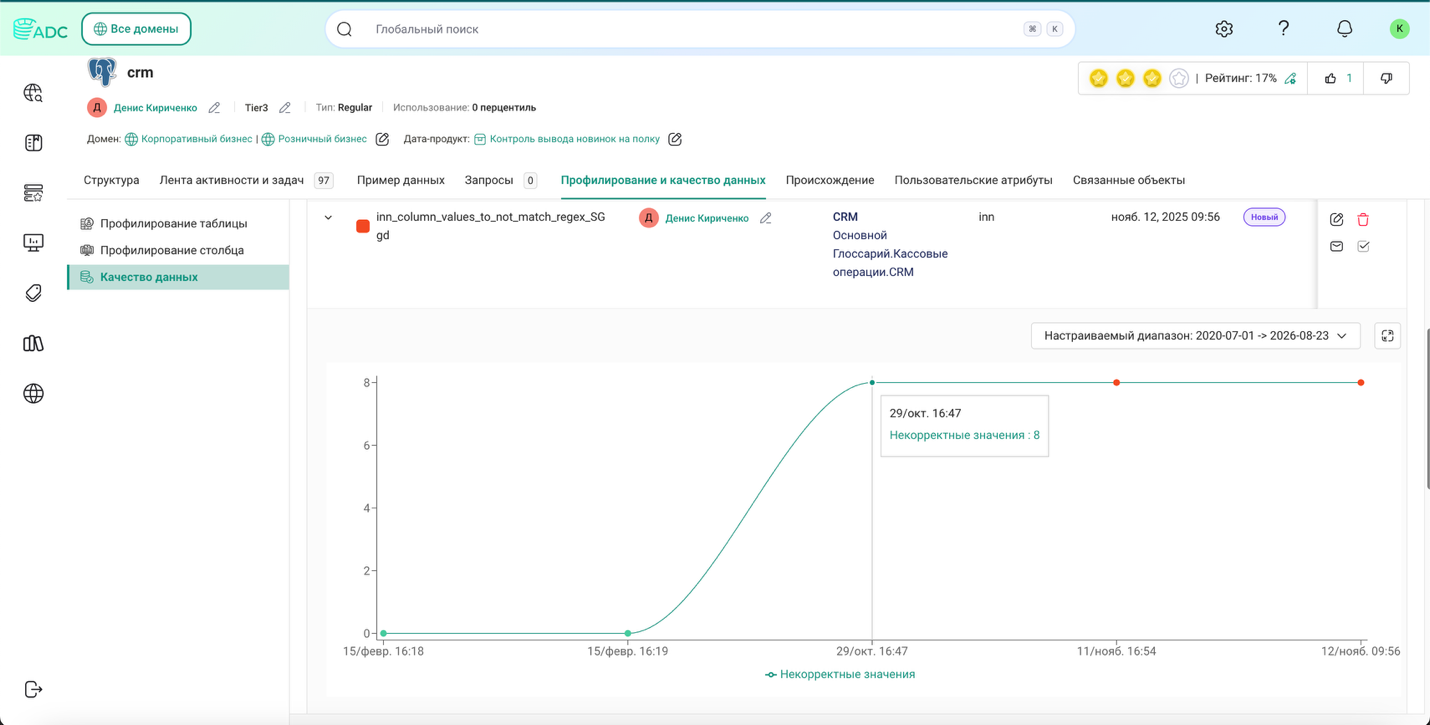Open Контроль вывода новинок на полку link
This screenshot has height=725, width=1430.
[x=574, y=139]
